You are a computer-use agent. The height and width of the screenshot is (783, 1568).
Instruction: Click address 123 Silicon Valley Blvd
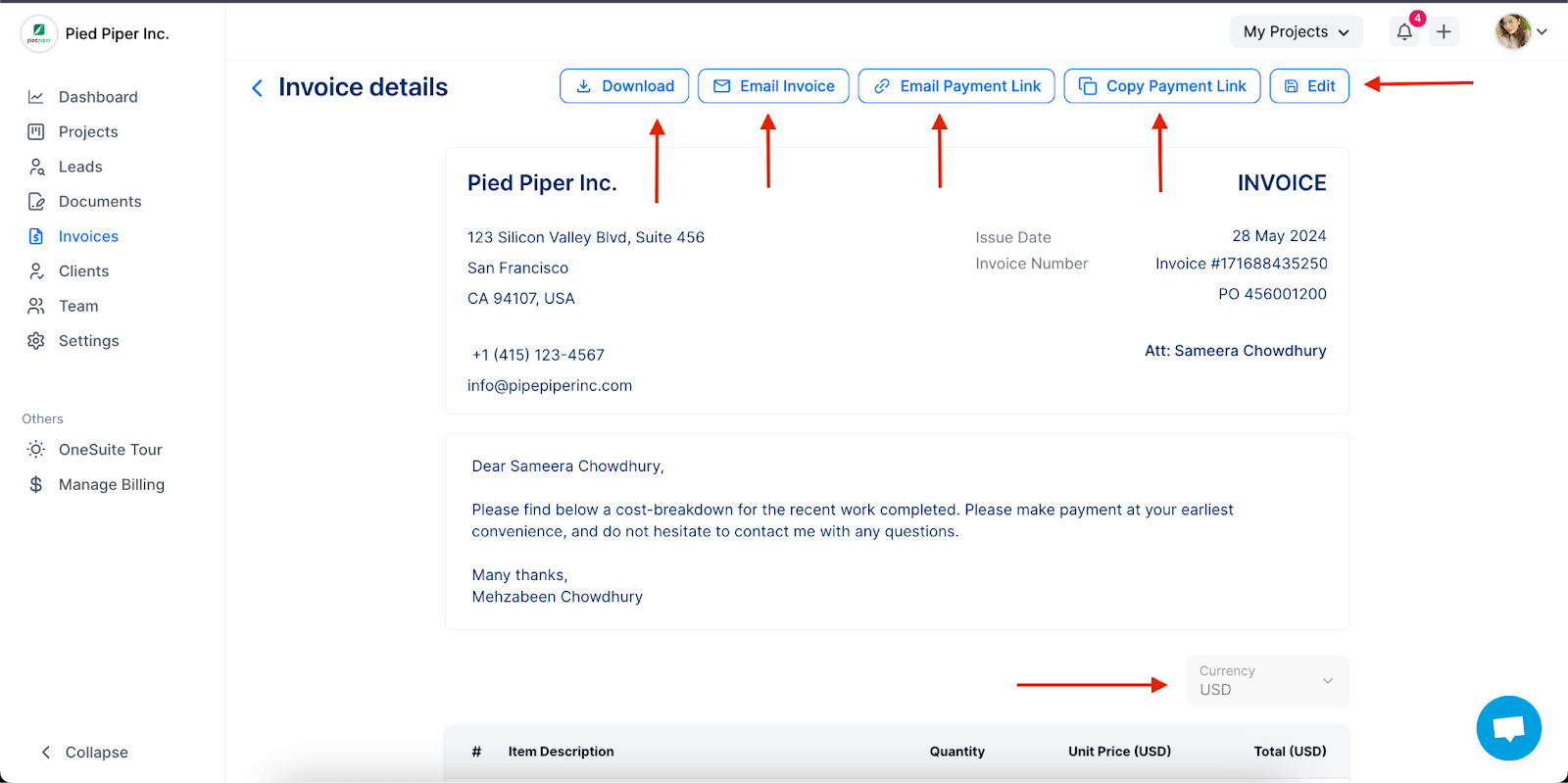pyautogui.click(x=586, y=237)
